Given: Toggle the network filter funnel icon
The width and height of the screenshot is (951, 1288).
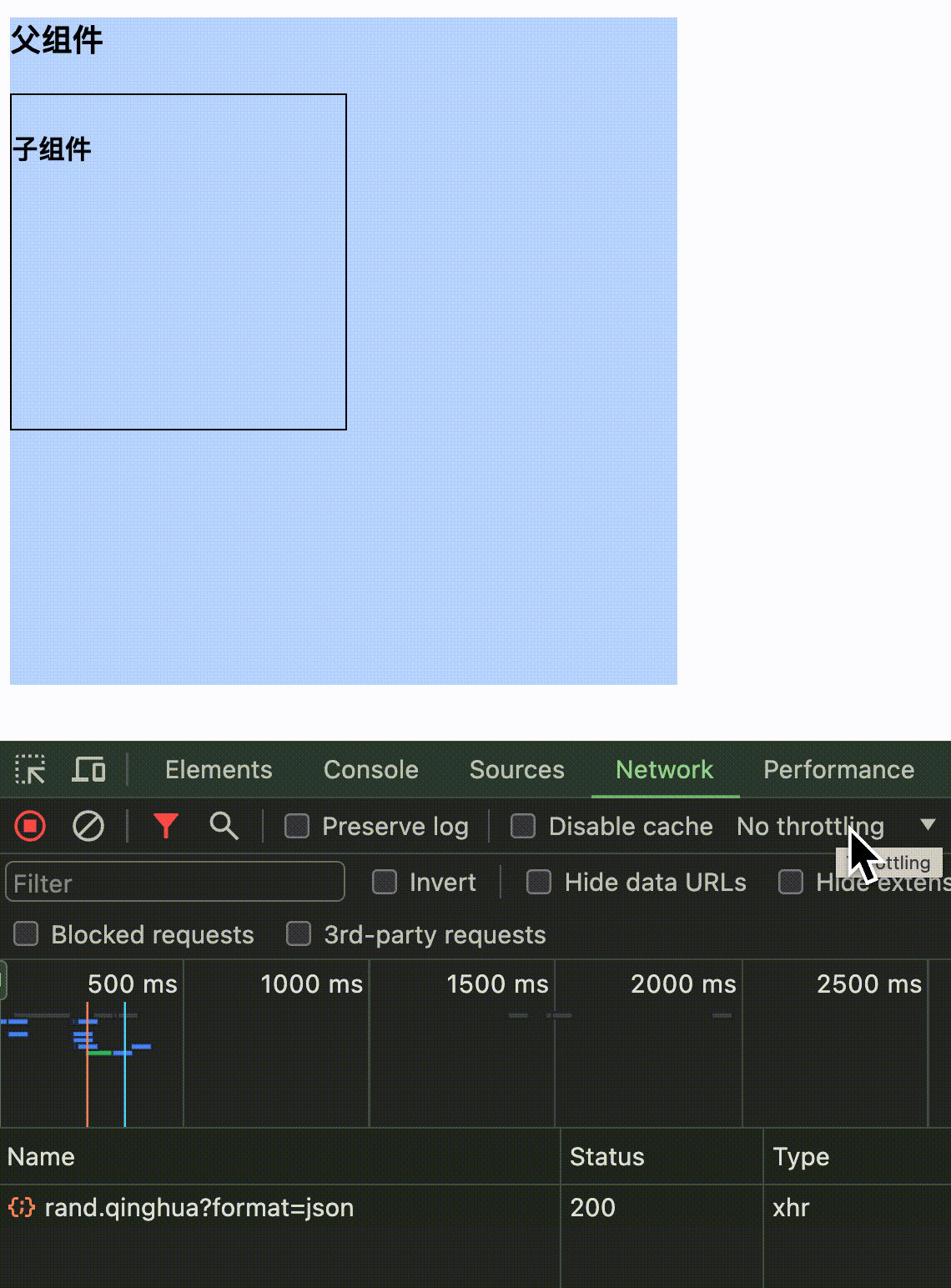Looking at the screenshot, I should 166,826.
